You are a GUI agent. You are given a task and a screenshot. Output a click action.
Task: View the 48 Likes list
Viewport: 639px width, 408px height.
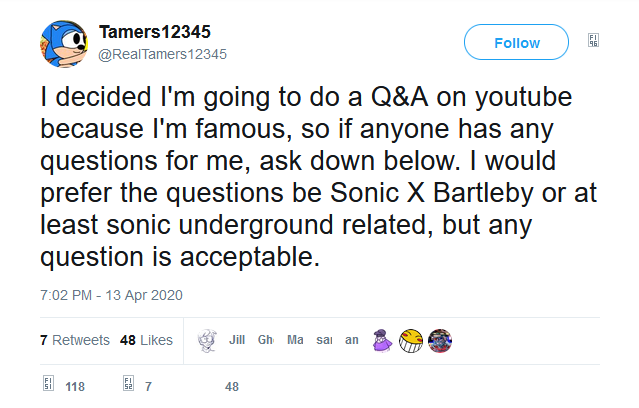point(146,340)
